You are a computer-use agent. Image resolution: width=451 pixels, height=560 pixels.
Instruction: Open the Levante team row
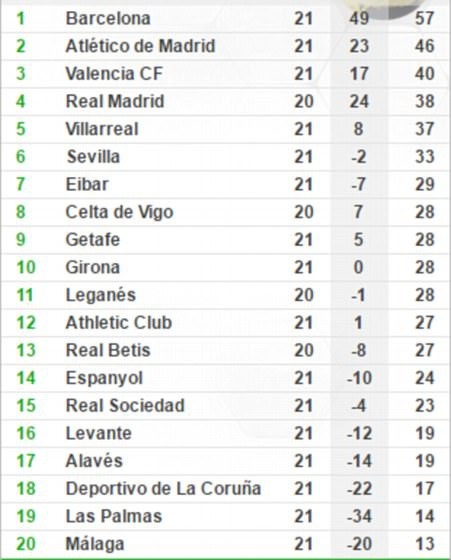point(225,433)
